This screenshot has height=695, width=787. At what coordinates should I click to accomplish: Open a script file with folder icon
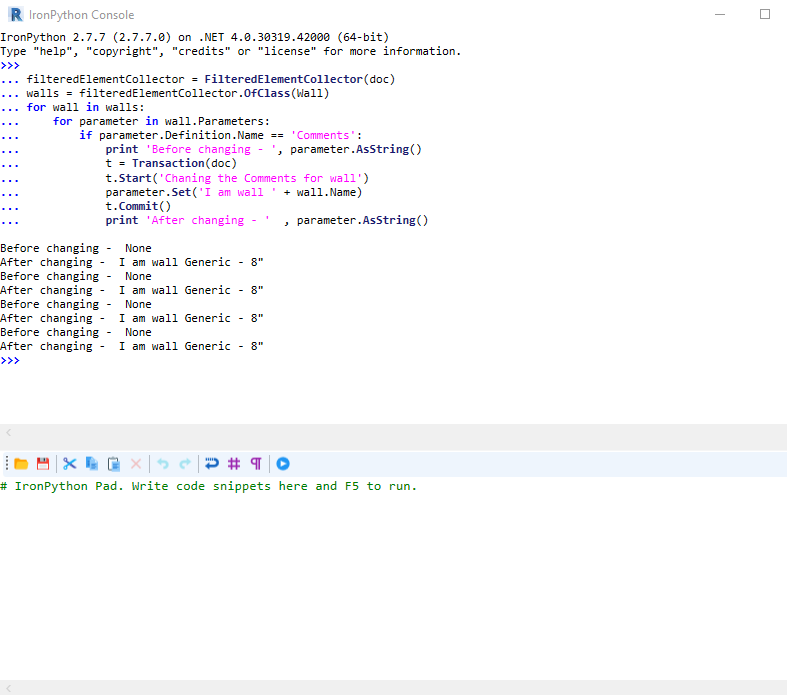(21, 464)
